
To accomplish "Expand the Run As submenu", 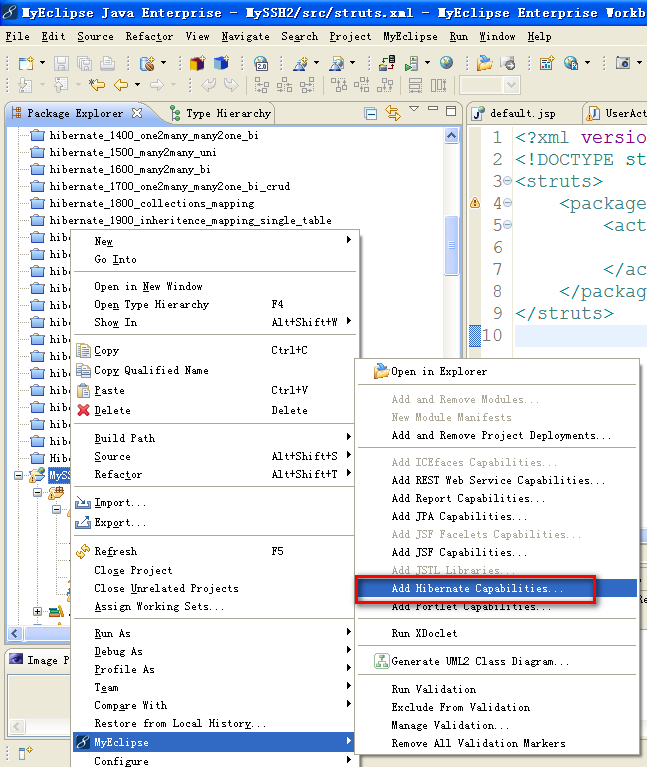I will 215,633.
